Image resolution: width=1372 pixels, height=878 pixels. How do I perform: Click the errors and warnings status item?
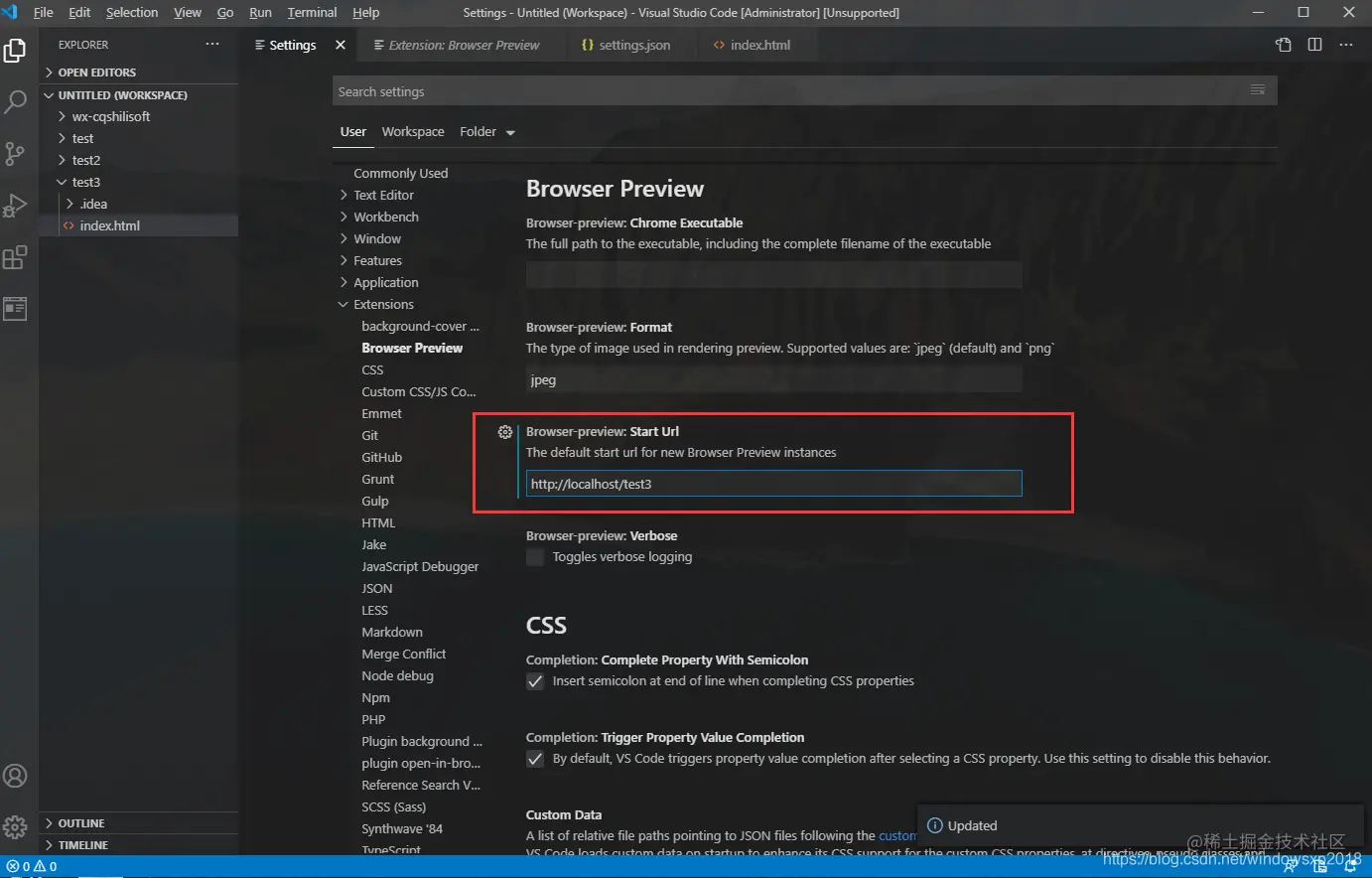[31, 866]
